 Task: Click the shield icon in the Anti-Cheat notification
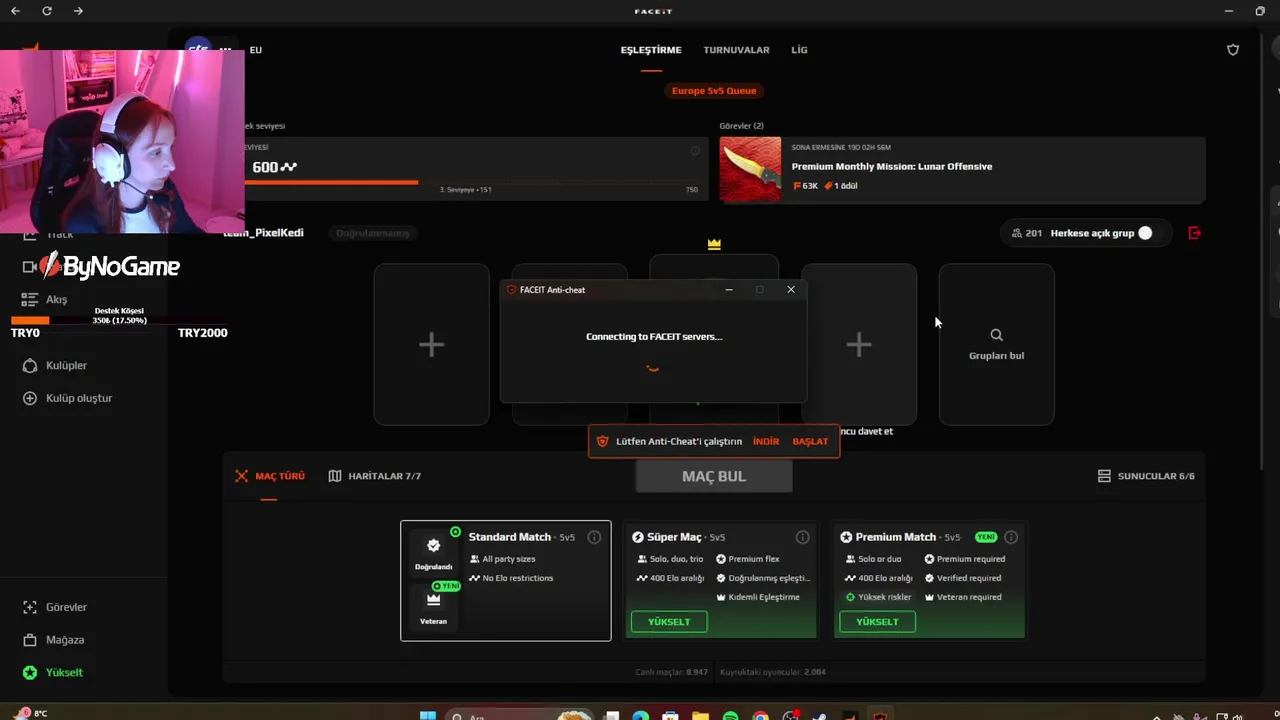tap(602, 441)
